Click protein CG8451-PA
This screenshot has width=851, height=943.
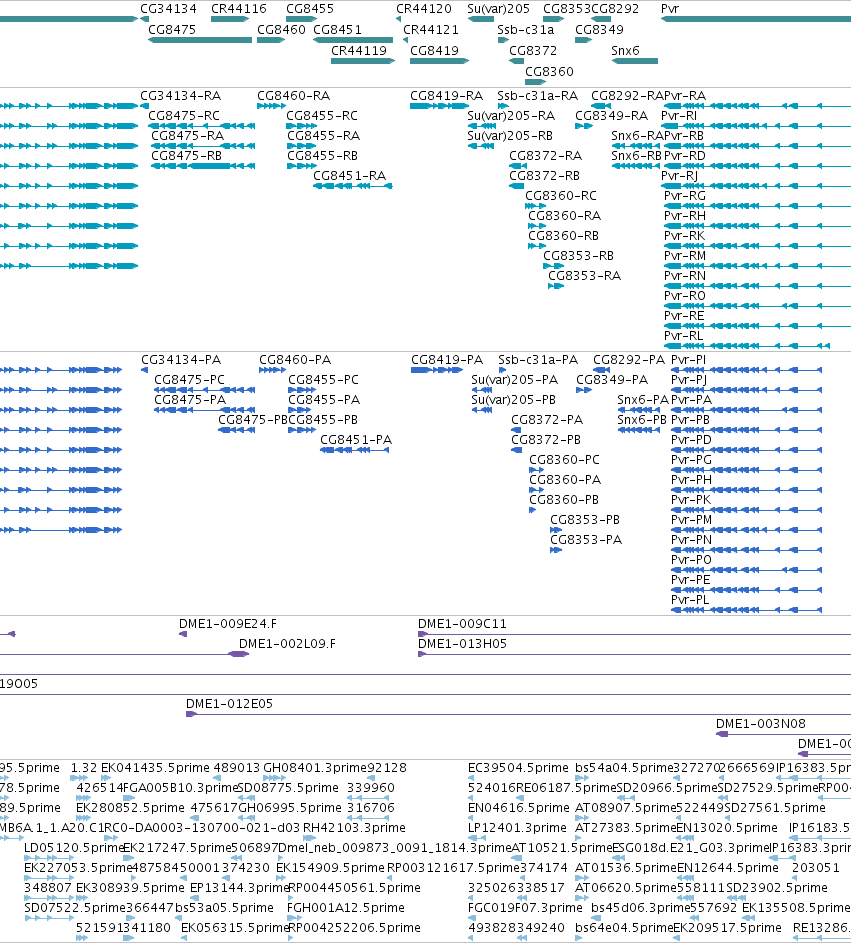point(356,440)
